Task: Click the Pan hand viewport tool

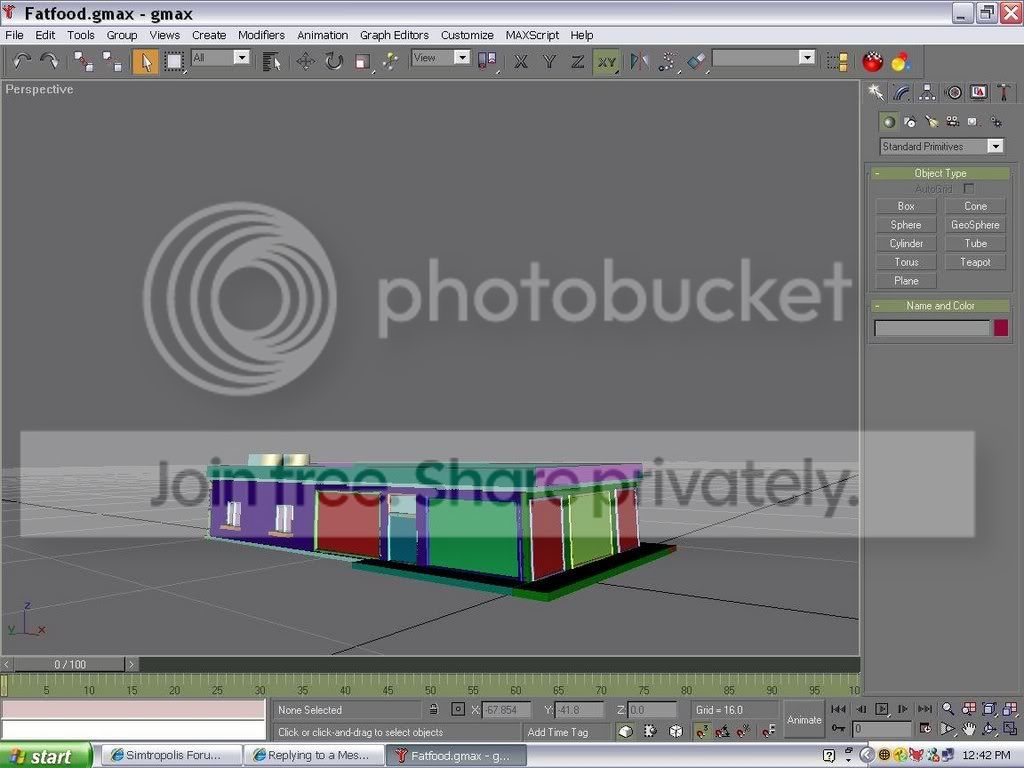Action: point(968,729)
